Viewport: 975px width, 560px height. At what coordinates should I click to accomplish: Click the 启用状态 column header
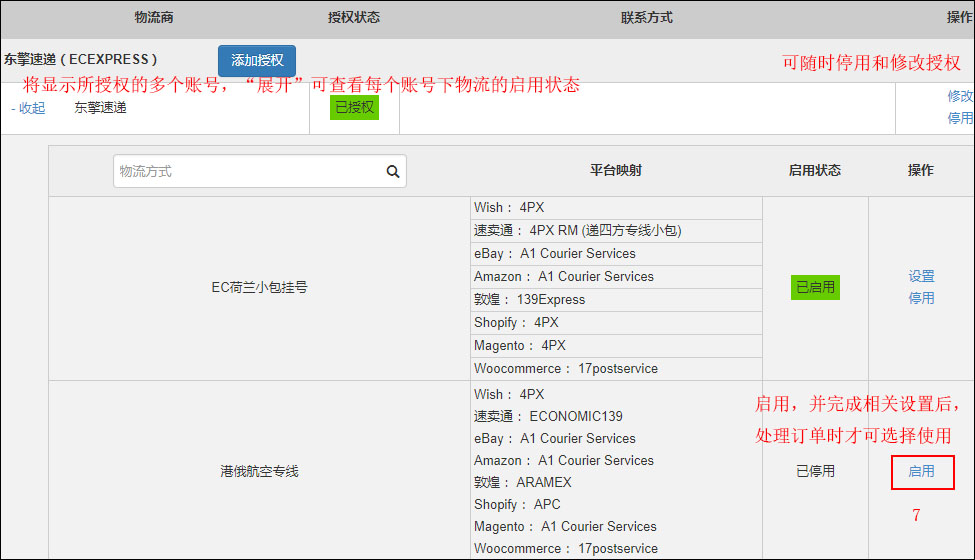click(x=815, y=170)
